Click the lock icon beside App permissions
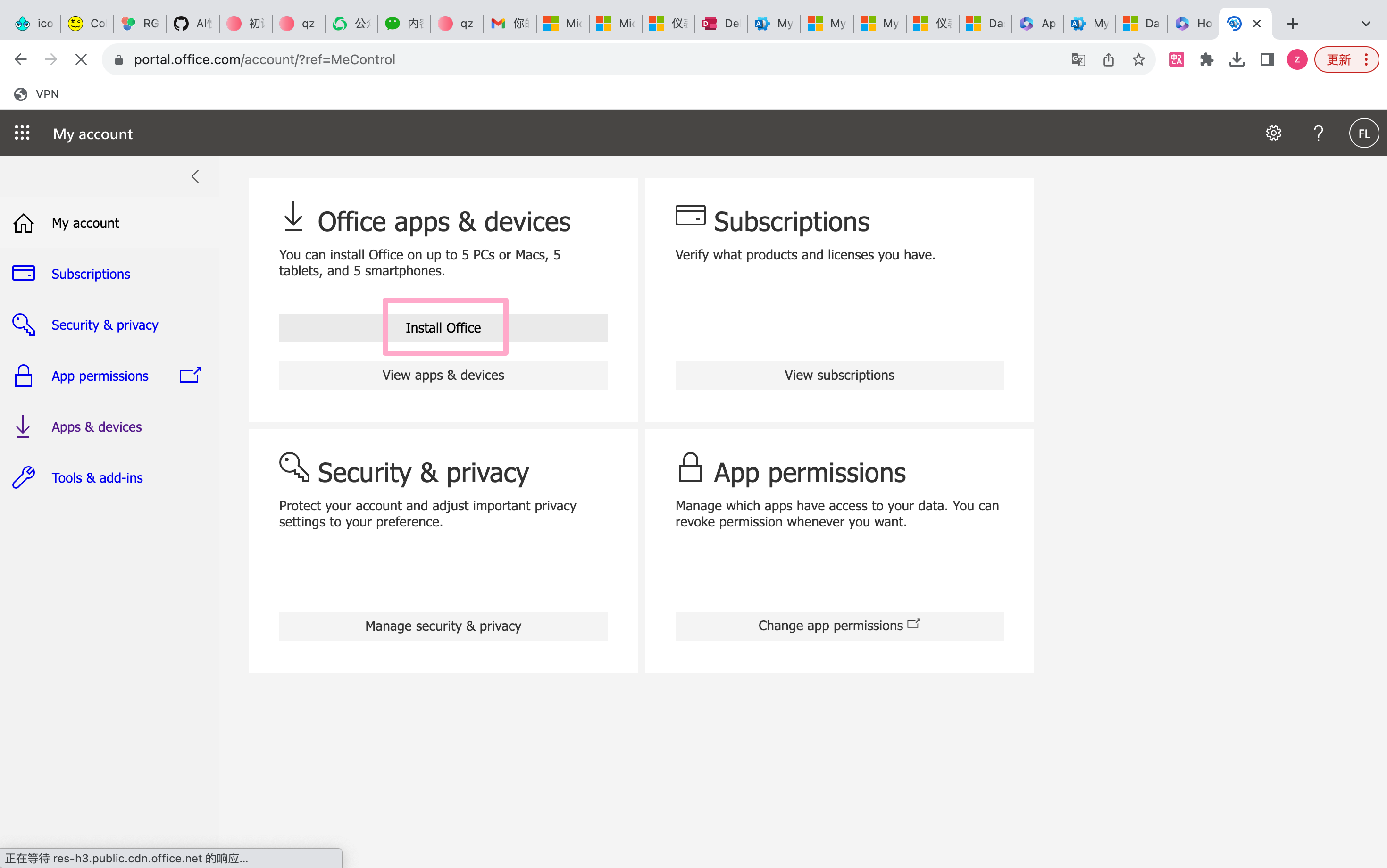The height and width of the screenshot is (868, 1387). click(x=24, y=376)
